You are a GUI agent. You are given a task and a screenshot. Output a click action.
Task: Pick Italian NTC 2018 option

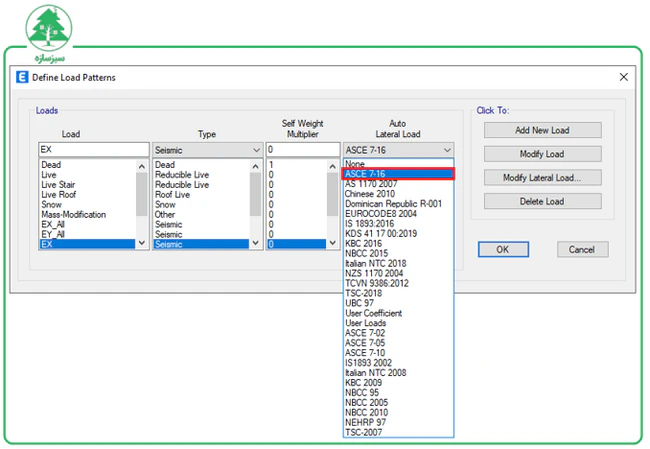(x=398, y=263)
